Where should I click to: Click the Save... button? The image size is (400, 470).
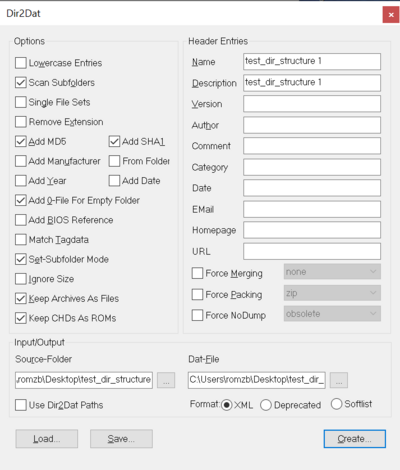coord(121,439)
